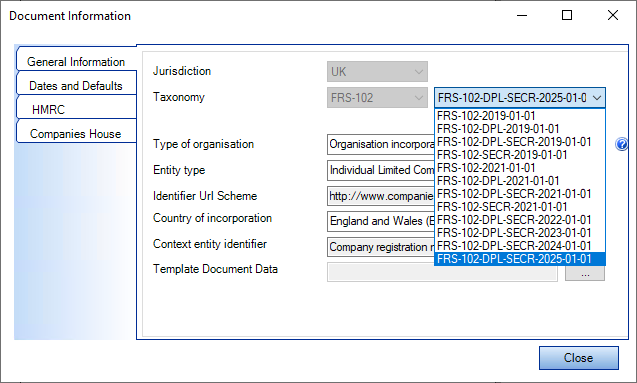637x383 pixels.
Task: Pick FRS-102-SECR-2019-01-01 from list
Action: (x=520, y=155)
